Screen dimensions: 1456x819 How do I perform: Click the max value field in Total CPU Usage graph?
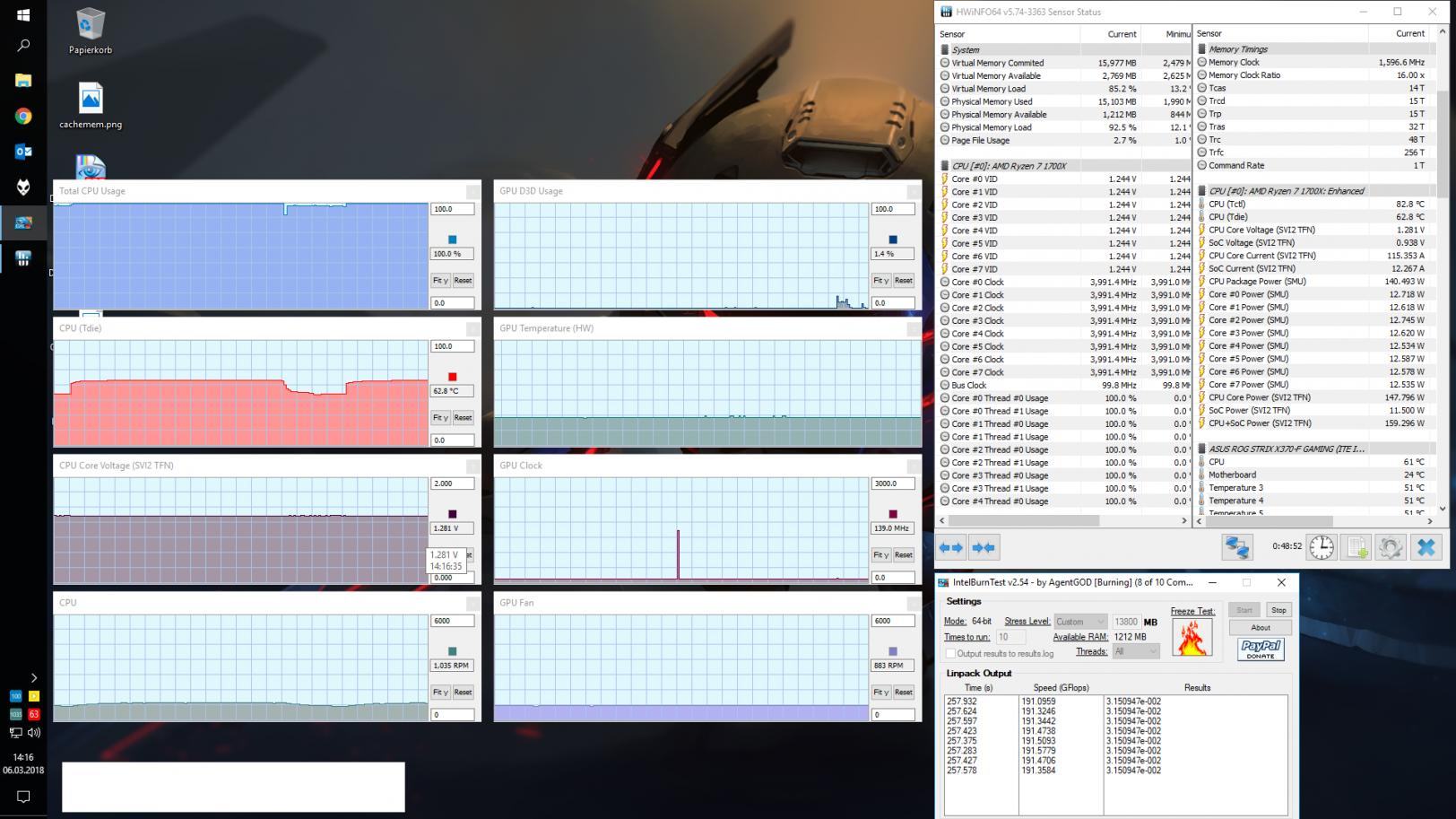pyautogui.click(x=452, y=209)
